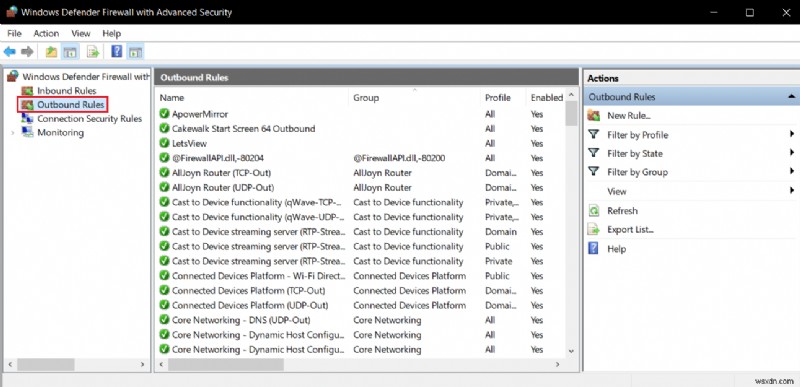Toggle the console tree pane icon
The image size is (800, 387).
69,51
